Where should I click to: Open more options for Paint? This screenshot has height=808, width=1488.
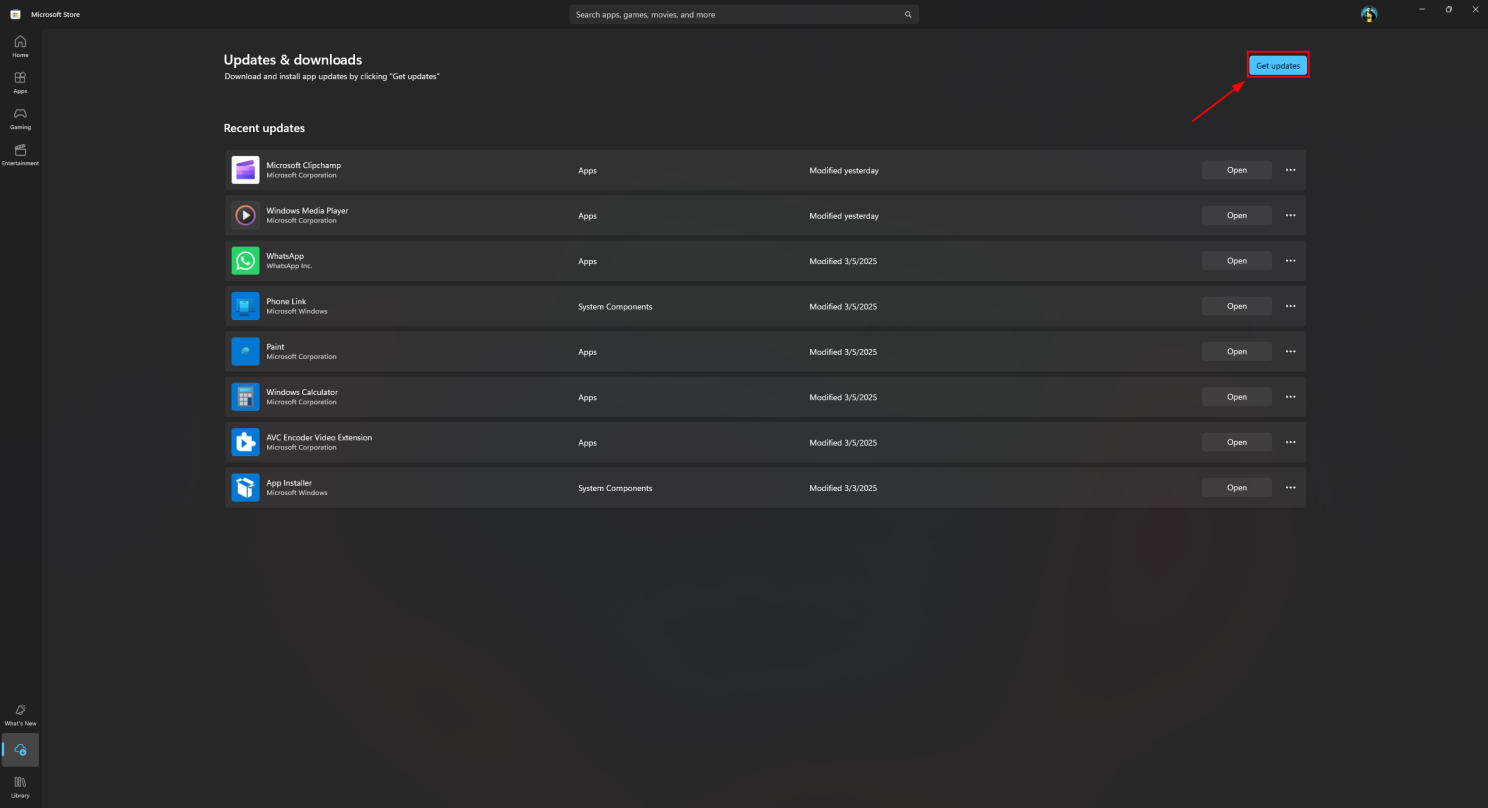click(x=1290, y=351)
